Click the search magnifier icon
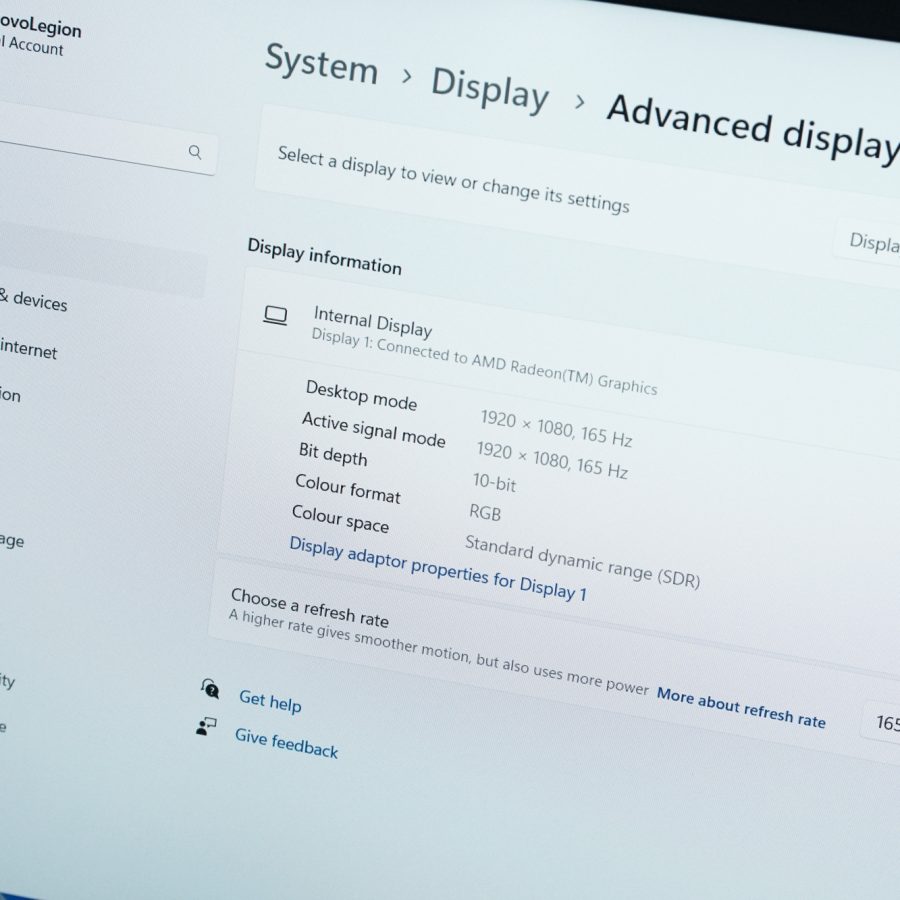 [x=195, y=152]
